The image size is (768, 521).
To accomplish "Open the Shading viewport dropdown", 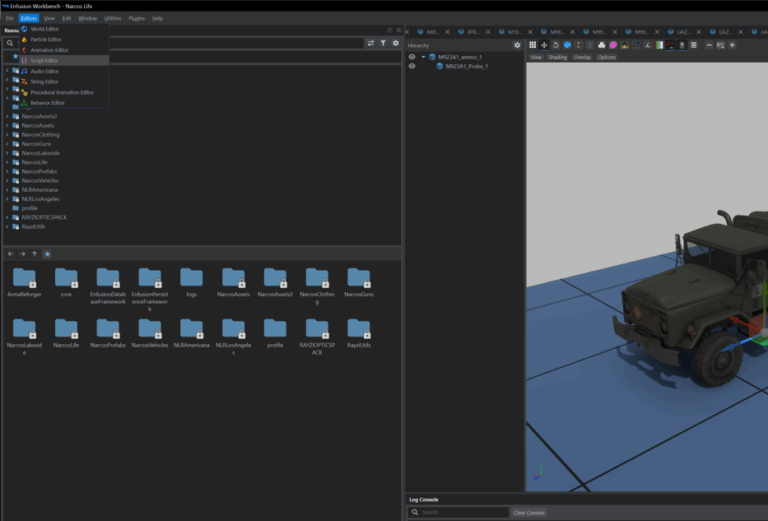I will [557, 57].
